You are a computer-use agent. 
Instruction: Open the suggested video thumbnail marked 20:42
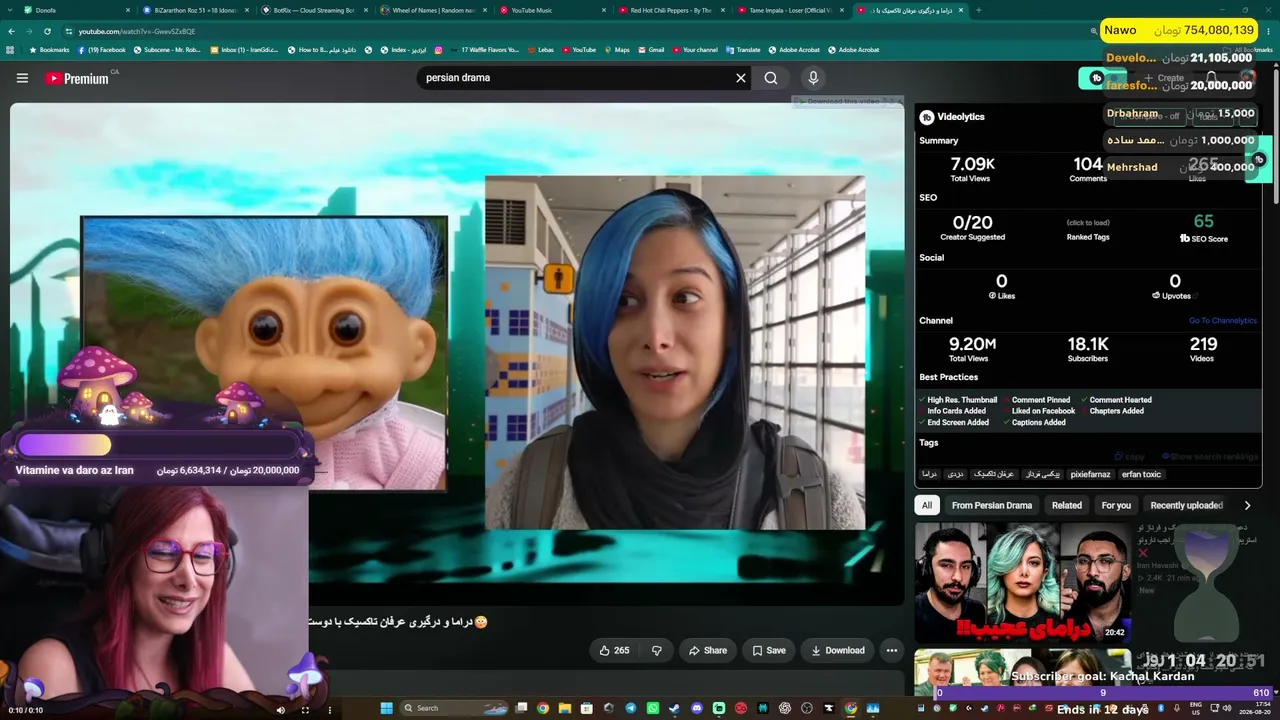tap(1022, 581)
